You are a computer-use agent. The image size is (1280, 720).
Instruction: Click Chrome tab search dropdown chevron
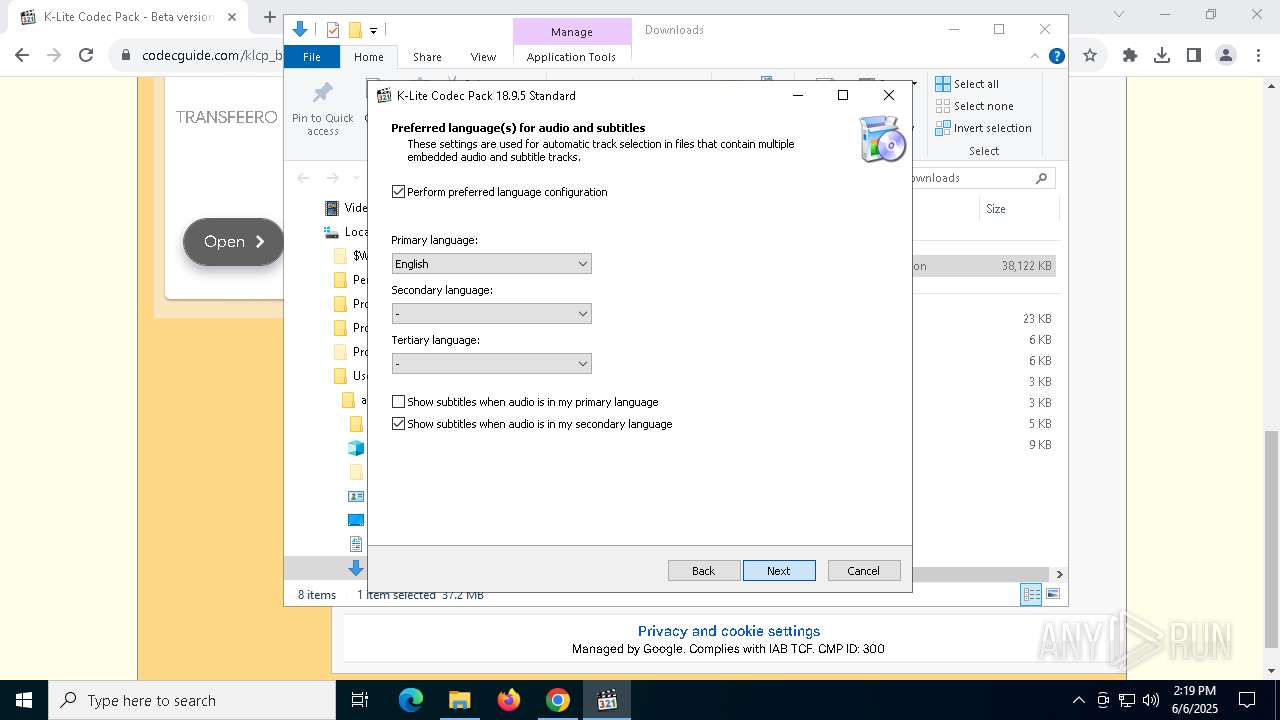(1119, 14)
